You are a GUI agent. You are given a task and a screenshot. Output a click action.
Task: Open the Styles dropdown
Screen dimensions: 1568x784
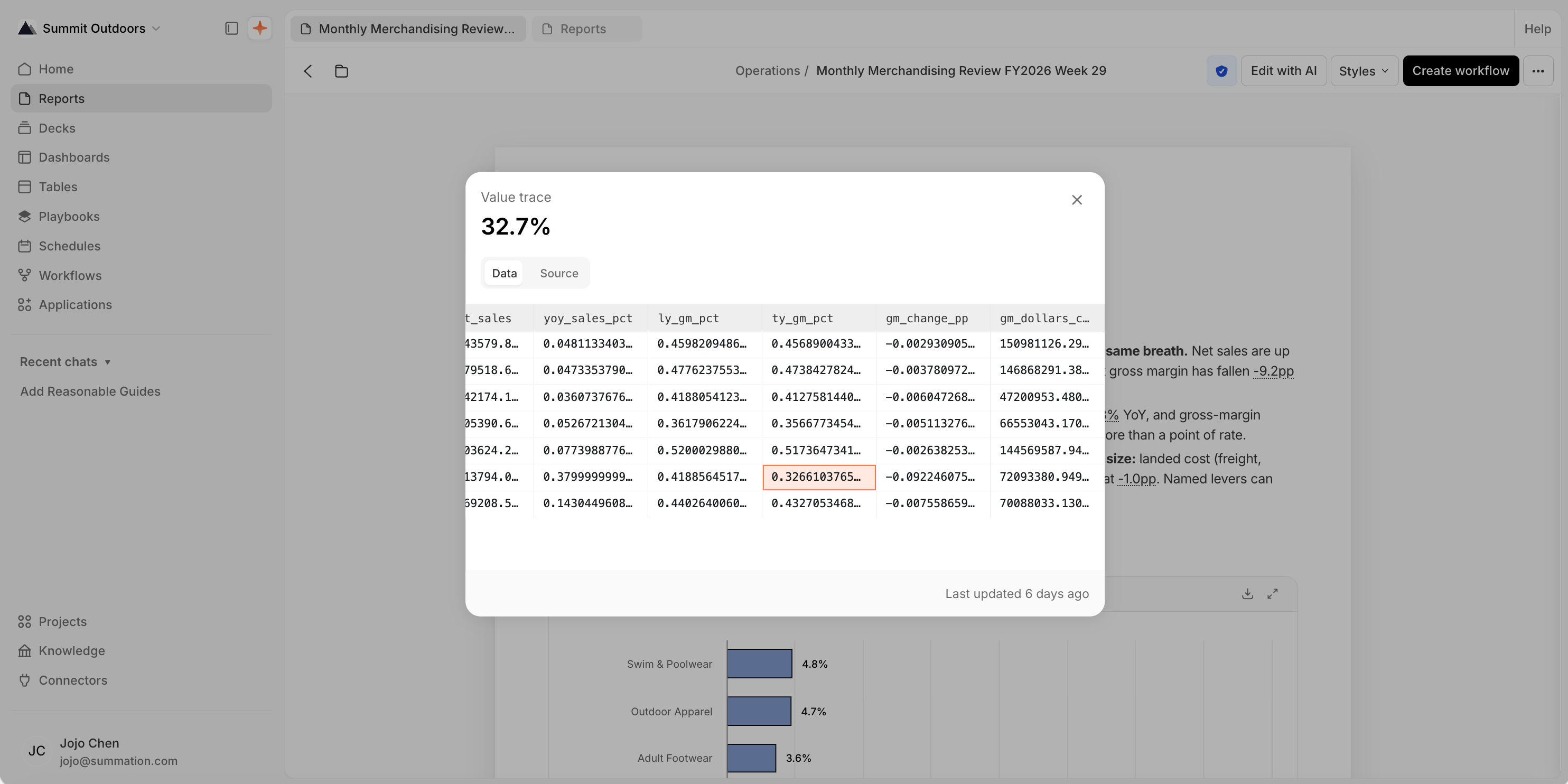coord(1364,71)
